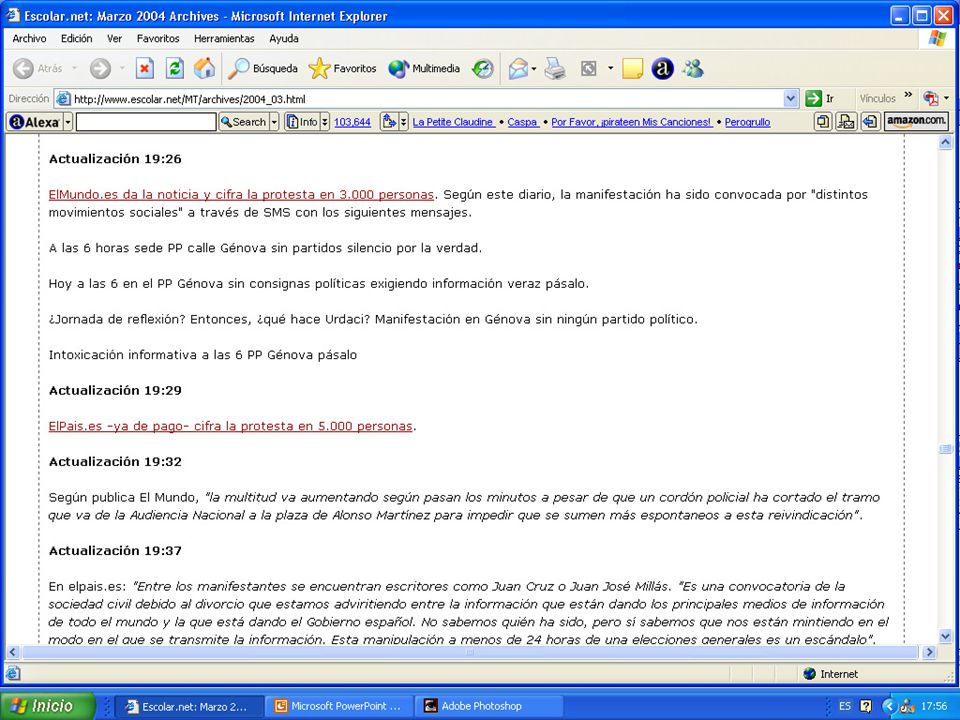Switch to Microsoft PowerPoint in taskbar

pos(339,706)
